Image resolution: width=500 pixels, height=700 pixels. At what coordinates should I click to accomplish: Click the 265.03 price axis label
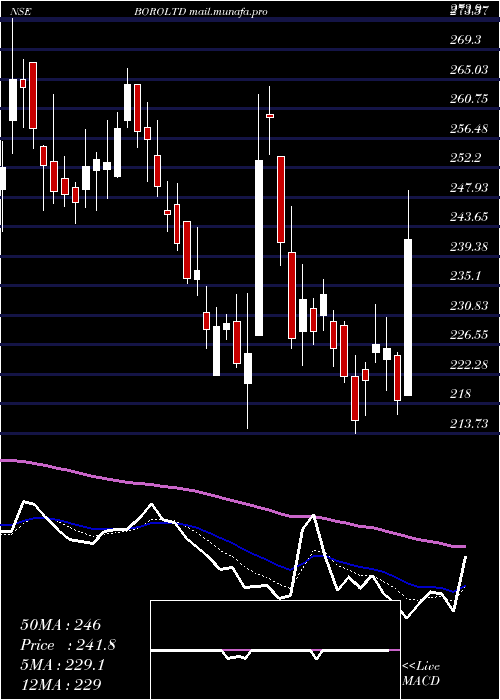coord(469,70)
